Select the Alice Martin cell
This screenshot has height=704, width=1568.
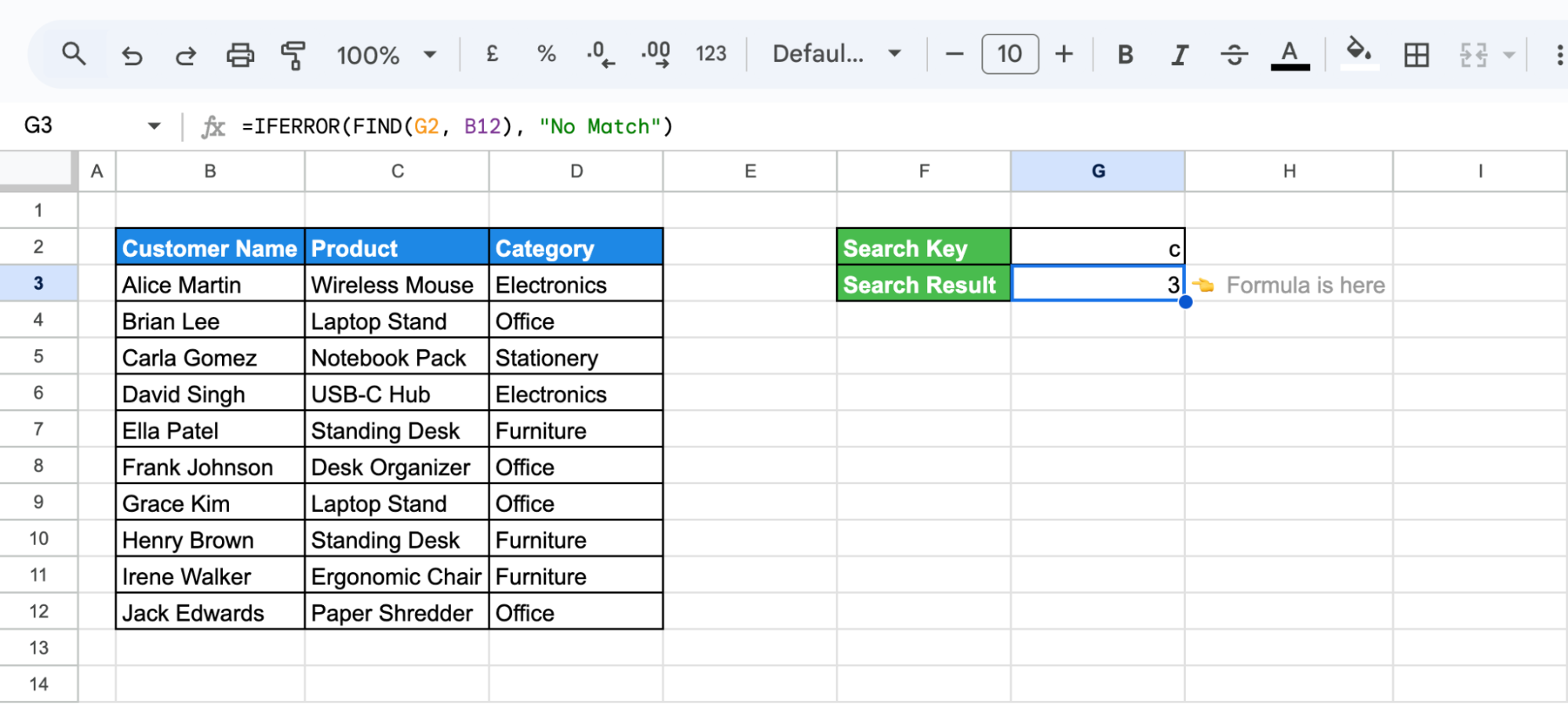click(x=210, y=284)
